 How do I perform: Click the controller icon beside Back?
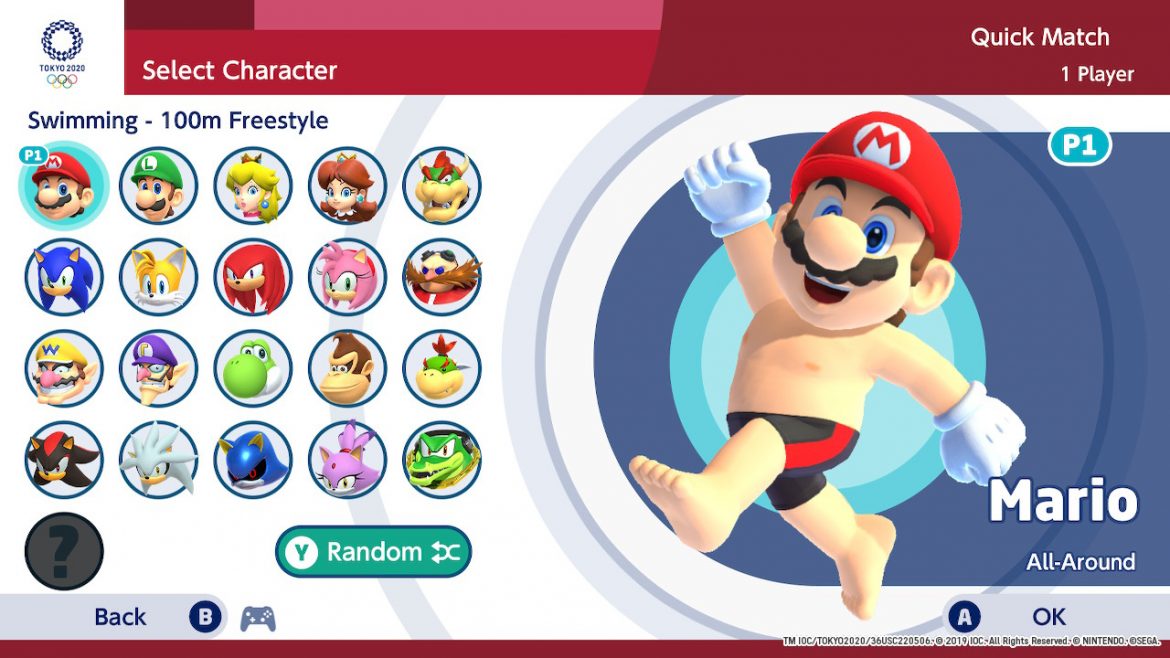point(258,618)
